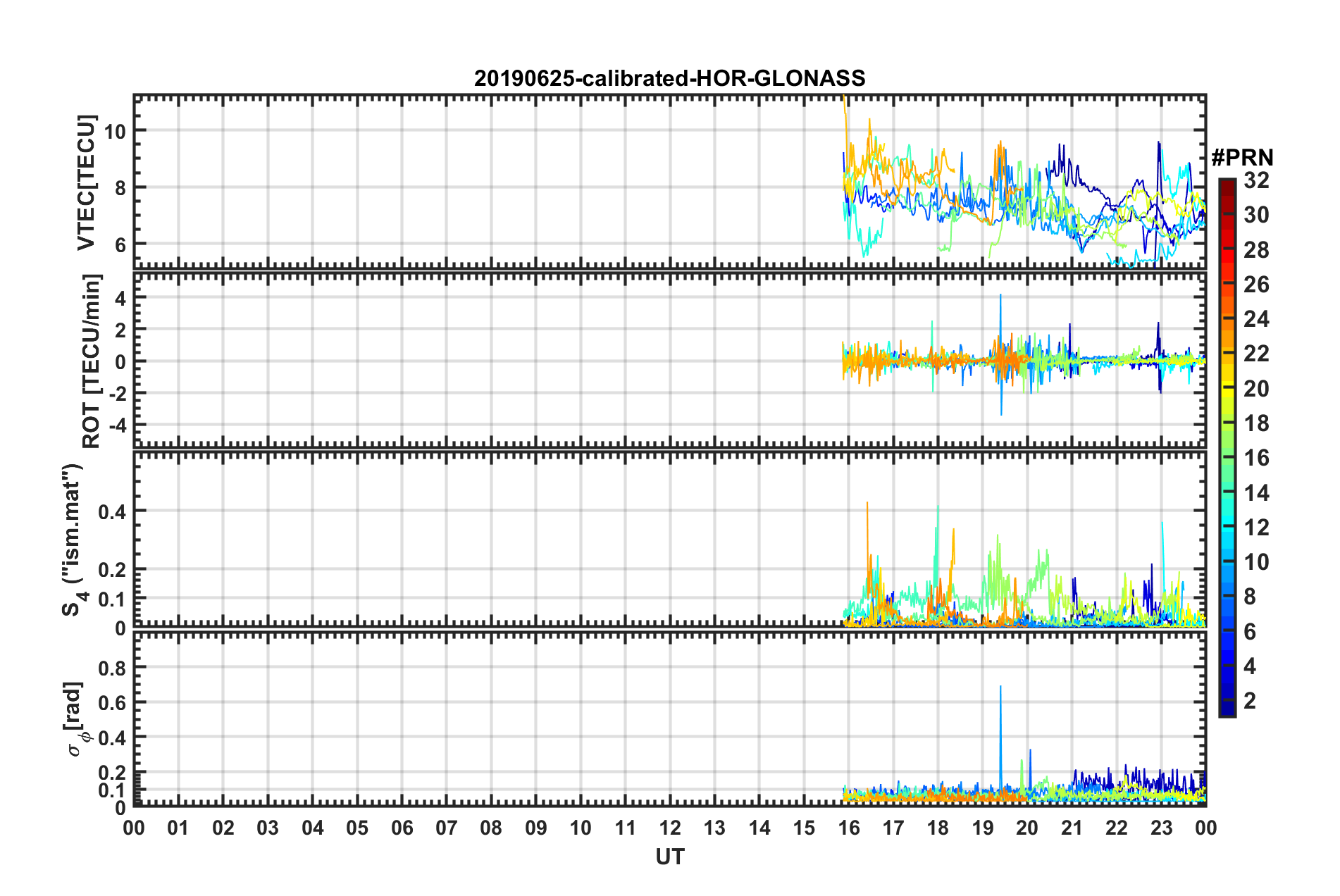Click the colorbar tick label 26
The width and height of the screenshot is (1340, 896).
[1256, 285]
